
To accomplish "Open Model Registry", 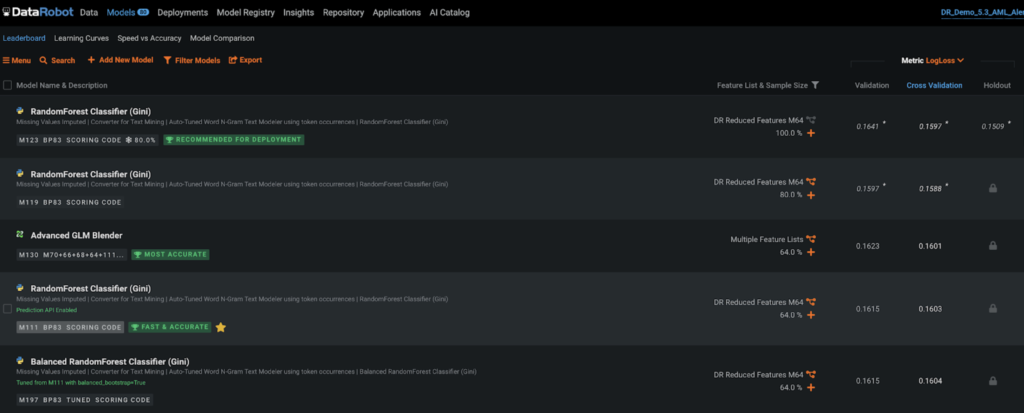I will pos(246,12).
